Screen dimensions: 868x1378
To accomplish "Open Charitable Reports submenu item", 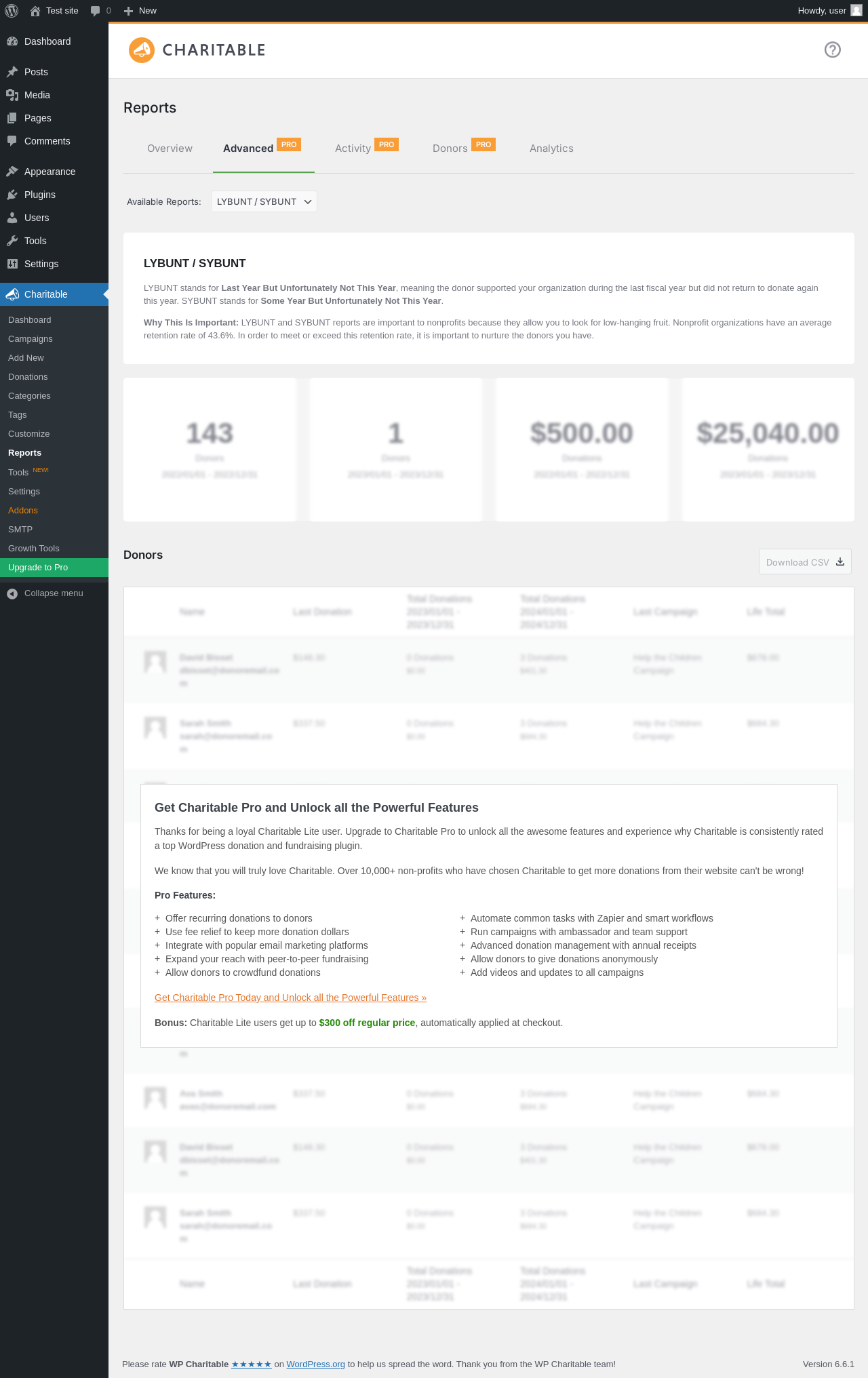I will pyautogui.click(x=54, y=453).
